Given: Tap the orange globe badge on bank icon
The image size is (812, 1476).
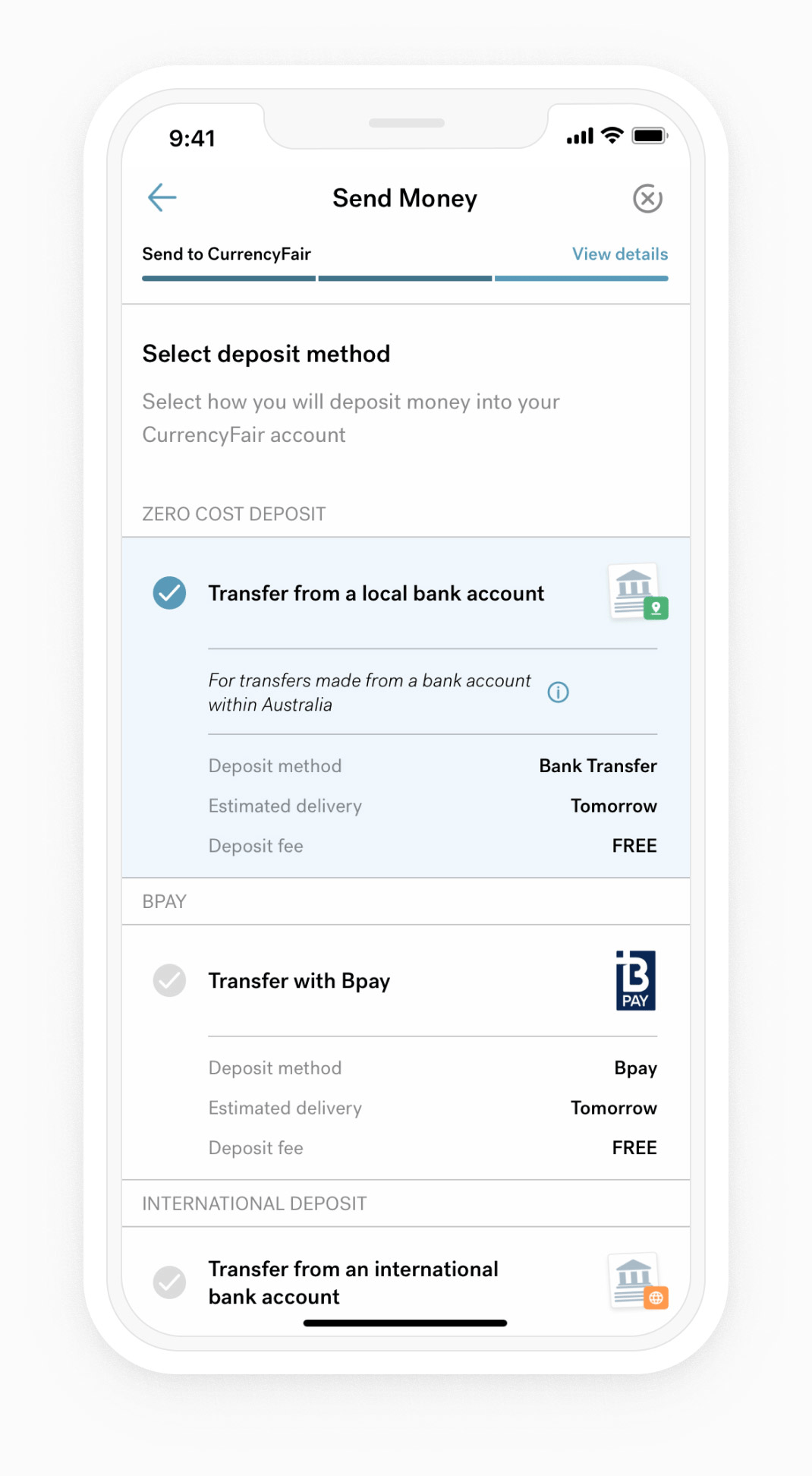Looking at the screenshot, I should coord(656,1298).
